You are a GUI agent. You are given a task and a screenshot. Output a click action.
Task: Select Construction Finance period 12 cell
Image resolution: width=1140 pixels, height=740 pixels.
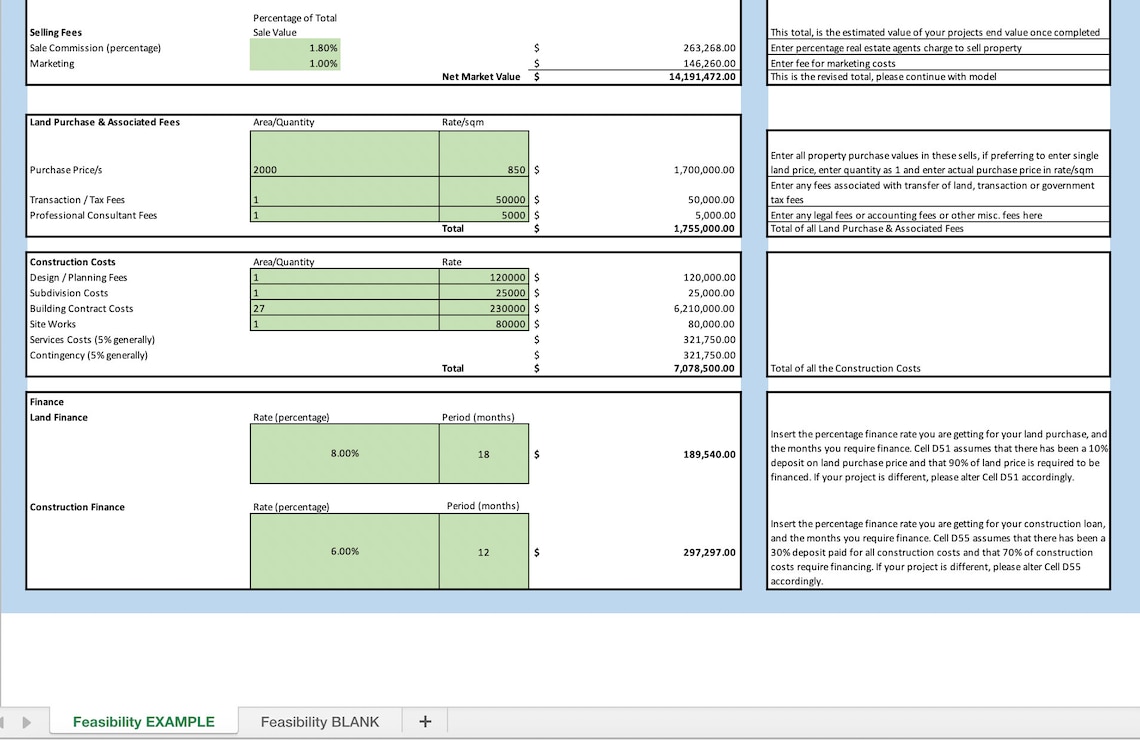pyautogui.click(x=484, y=551)
